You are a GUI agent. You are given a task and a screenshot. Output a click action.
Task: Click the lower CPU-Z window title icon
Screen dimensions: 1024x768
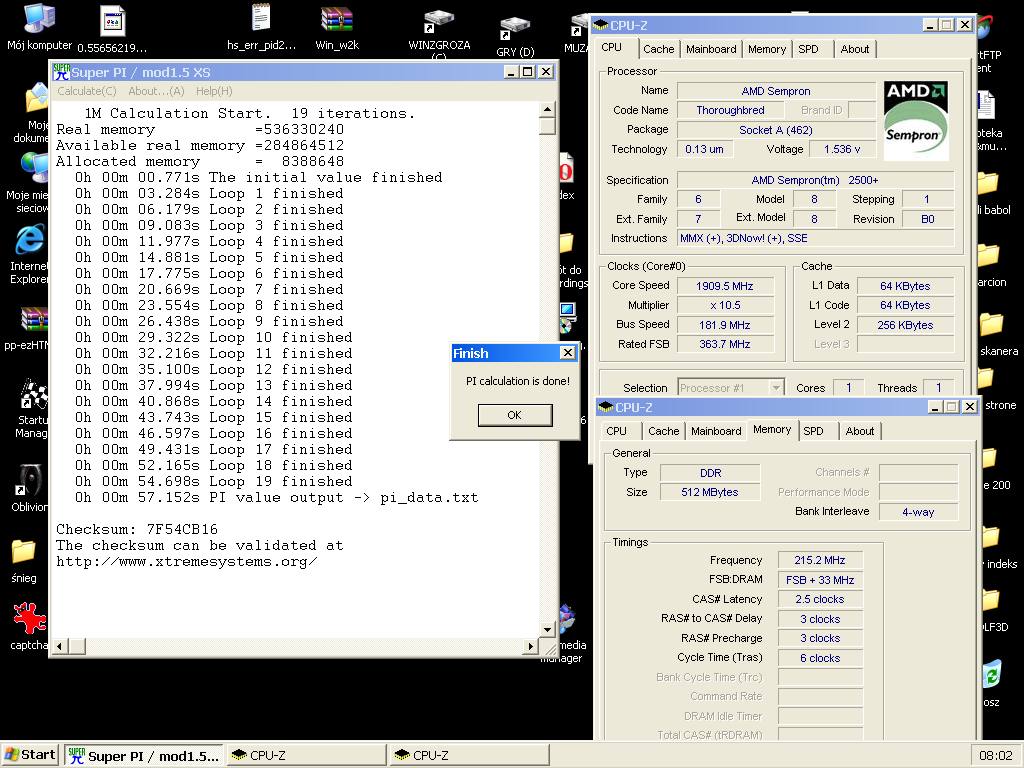(605, 407)
